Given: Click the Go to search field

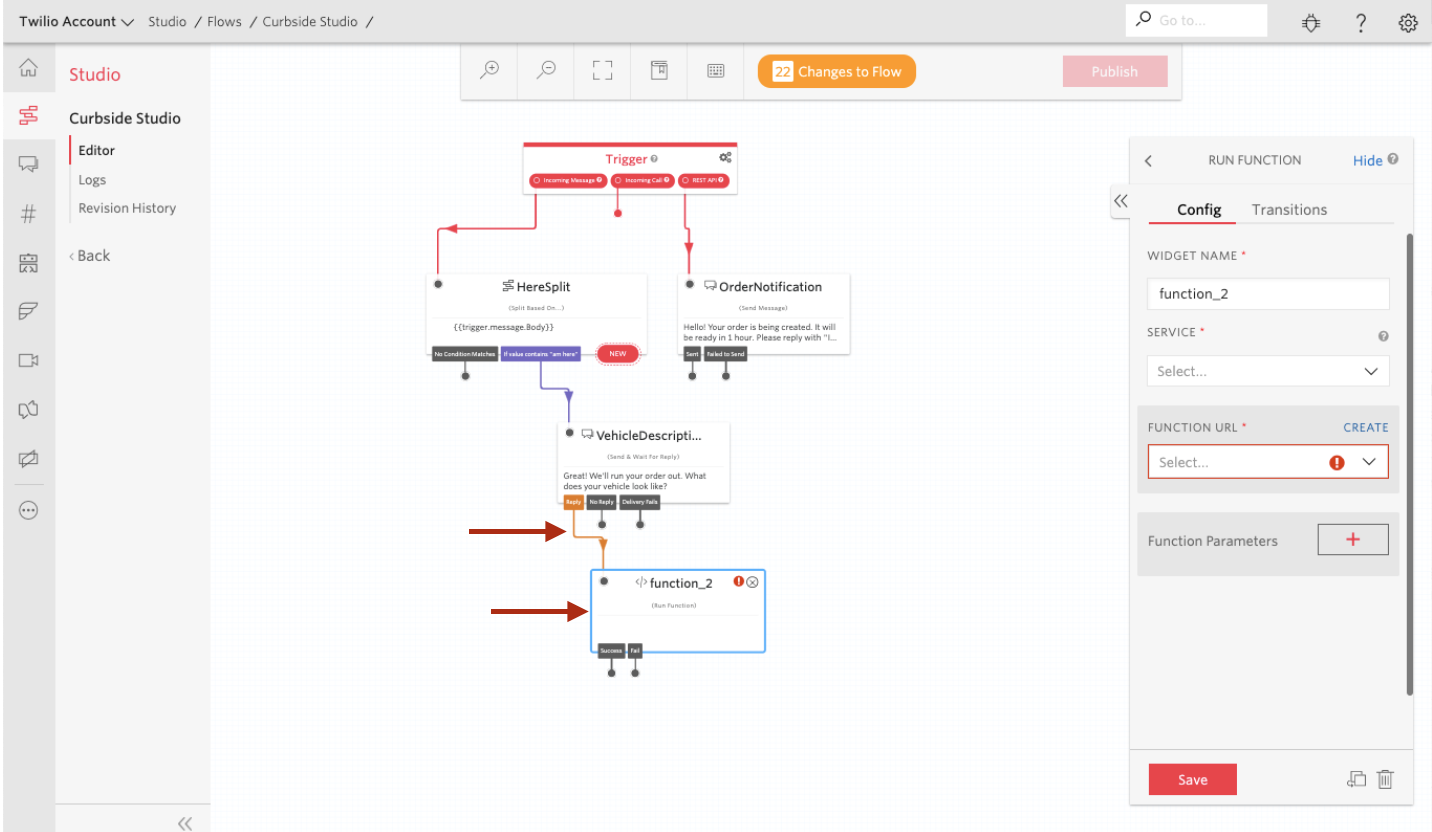Looking at the screenshot, I should pos(1196,20).
